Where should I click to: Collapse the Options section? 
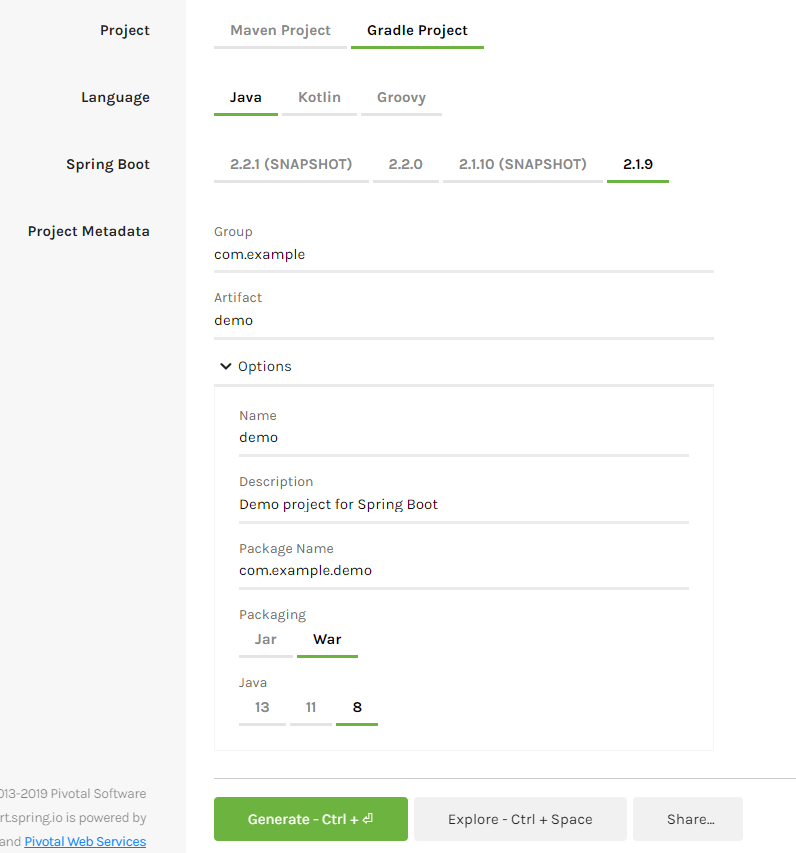click(x=254, y=366)
